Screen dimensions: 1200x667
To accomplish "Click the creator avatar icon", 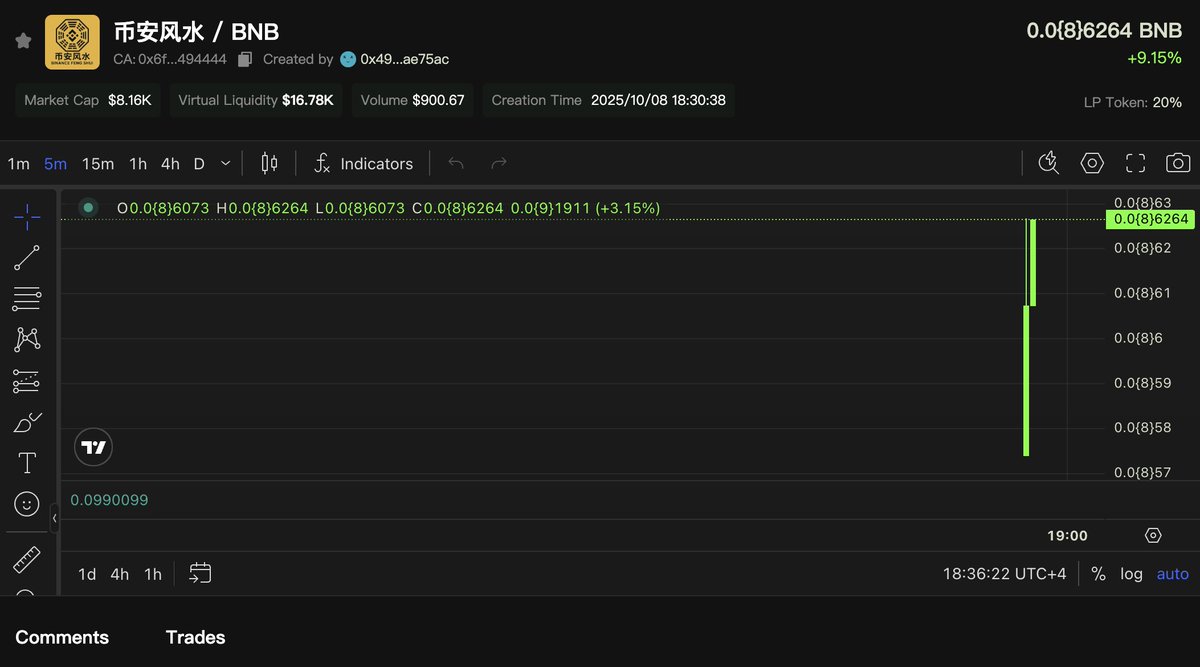I will point(348,59).
